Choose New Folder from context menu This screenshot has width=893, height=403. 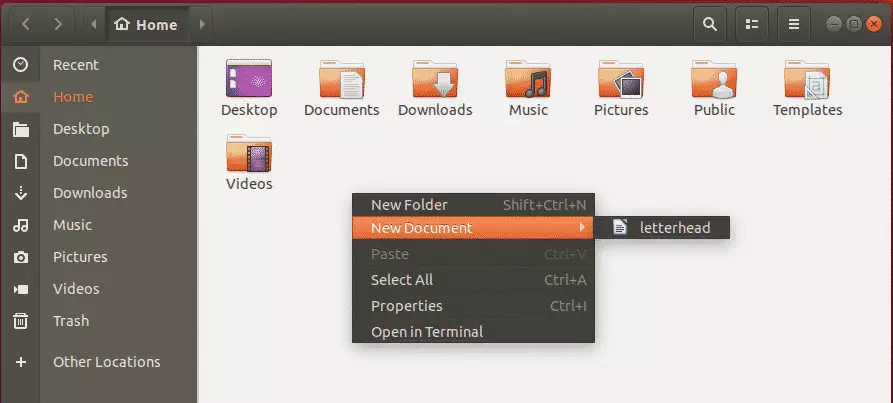473,205
